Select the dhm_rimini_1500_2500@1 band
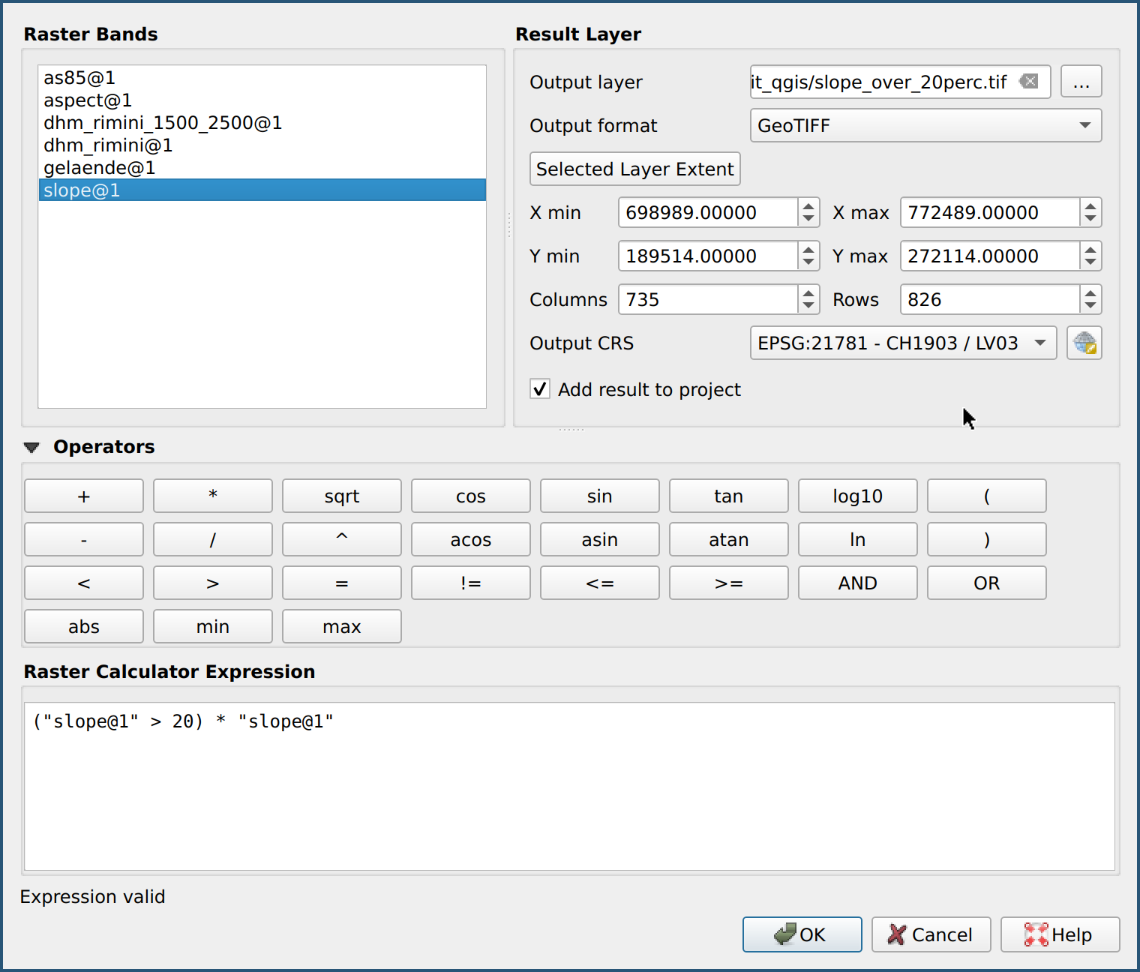Screen dimensions: 1140x972 tap(163, 123)
